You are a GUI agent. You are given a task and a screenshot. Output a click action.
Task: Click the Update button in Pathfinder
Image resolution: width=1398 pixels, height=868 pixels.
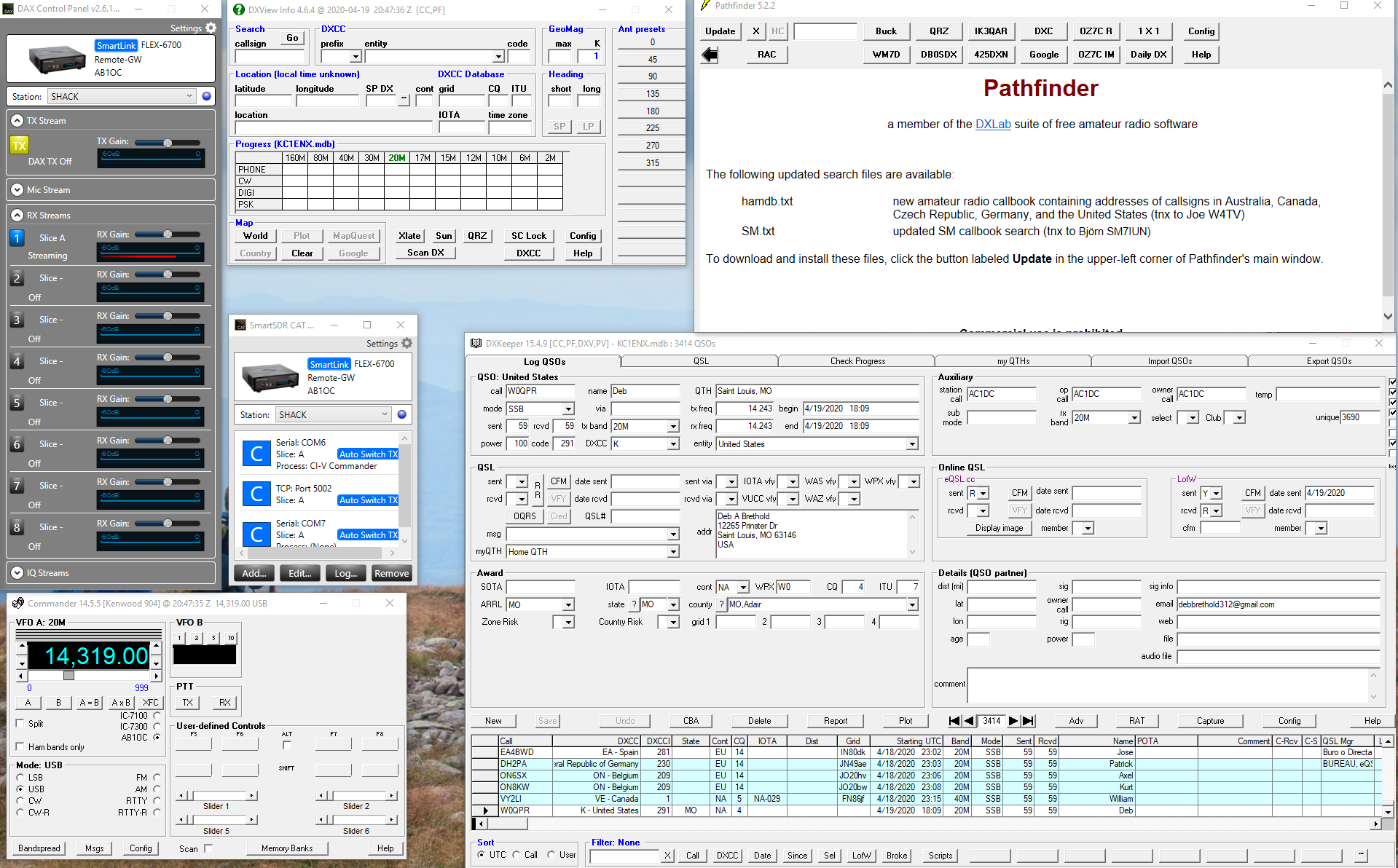click(x=720, y=31)
